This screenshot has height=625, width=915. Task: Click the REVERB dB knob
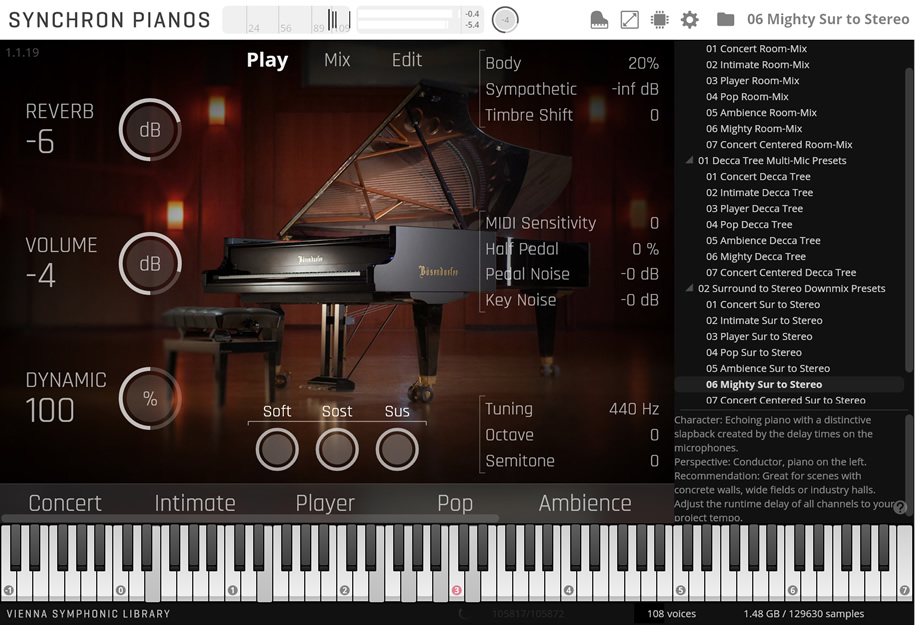[150, 130]
